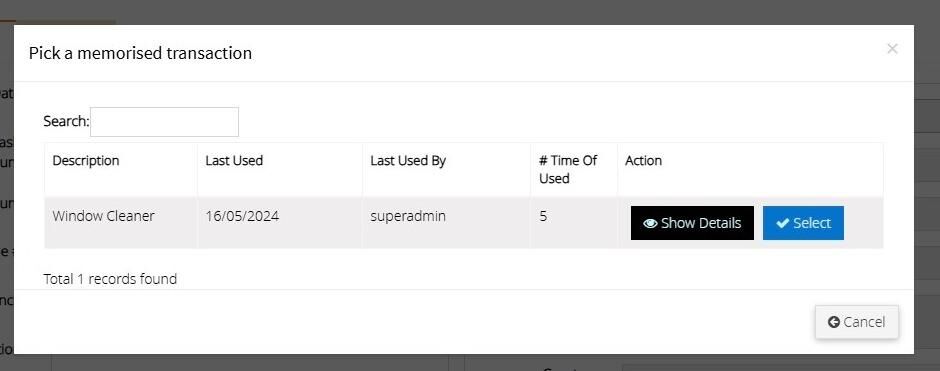Cancel the memorised transaction picker
This screenshot has height=371, width=940.
click(x=856, y=322)
